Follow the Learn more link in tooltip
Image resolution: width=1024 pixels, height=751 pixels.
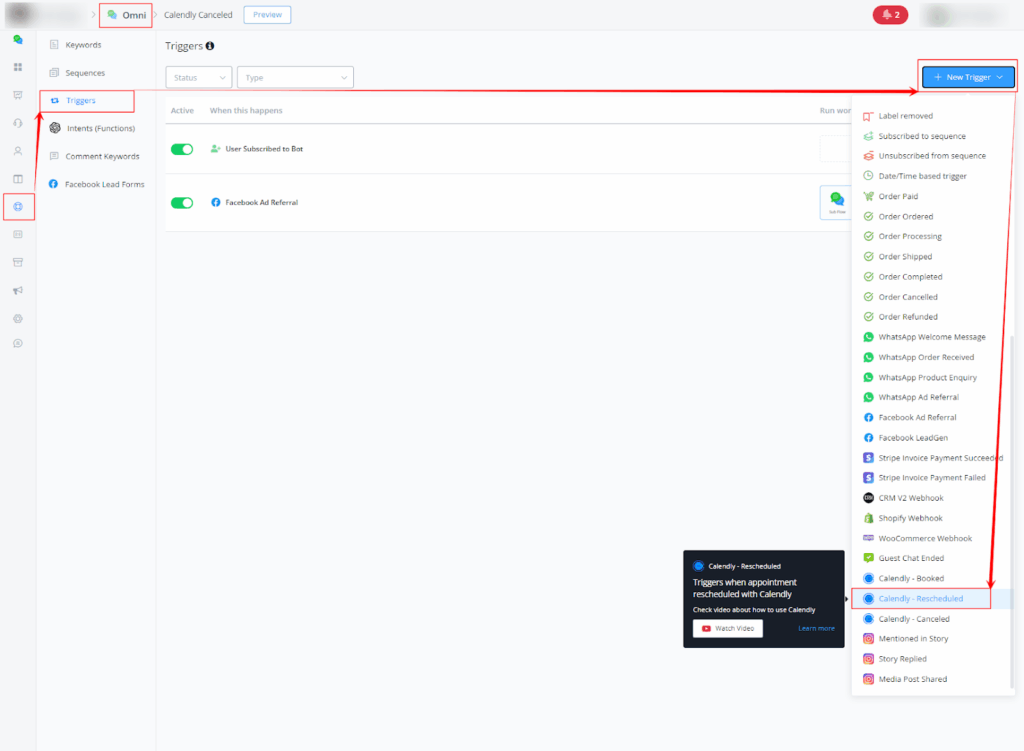click(x=816, y=628)
